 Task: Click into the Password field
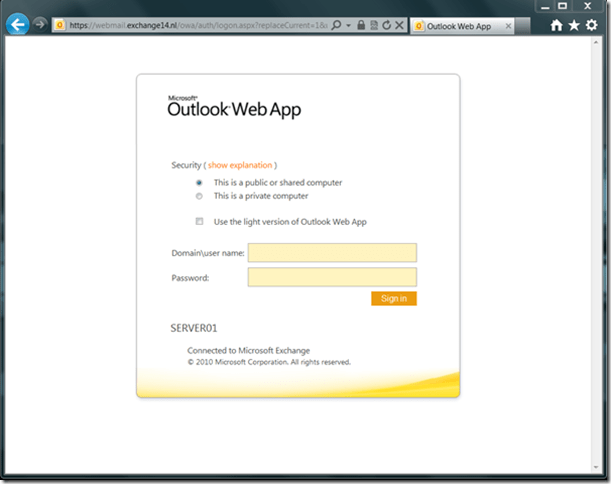pos(332,277)
